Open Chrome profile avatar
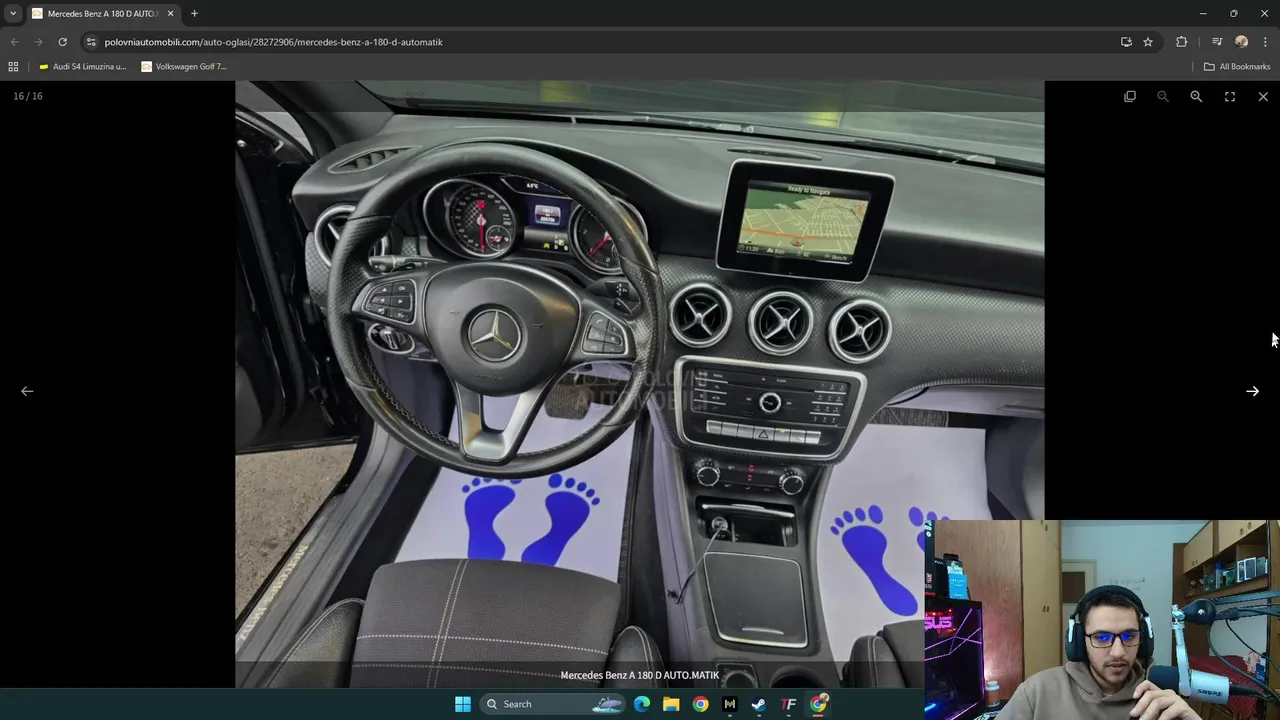Viewport: 1280px width, 720px height. [x=1242, y=42]
